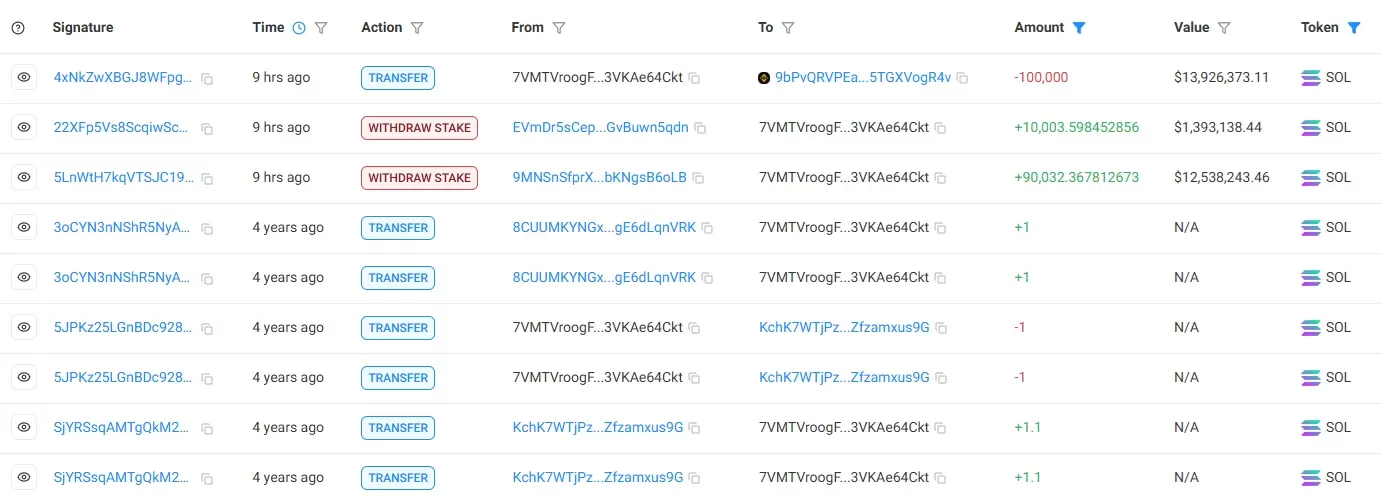Toggle eye view for 22XFp5Vs8ScqiwSc row
Viewport: 1382px width, 499px height.
coord(25,127)
